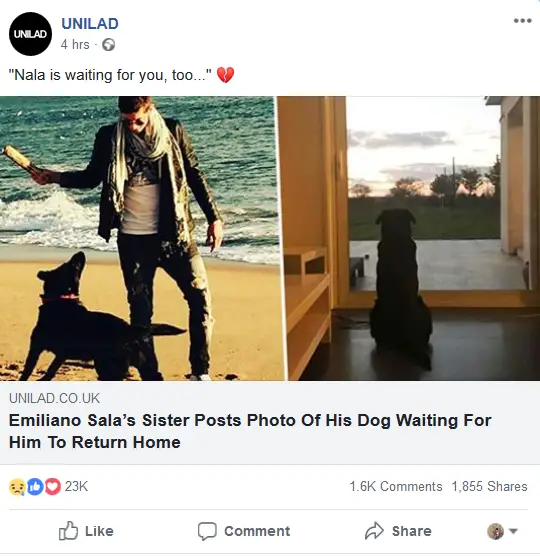Click the arrow icon beside Share

374,531
